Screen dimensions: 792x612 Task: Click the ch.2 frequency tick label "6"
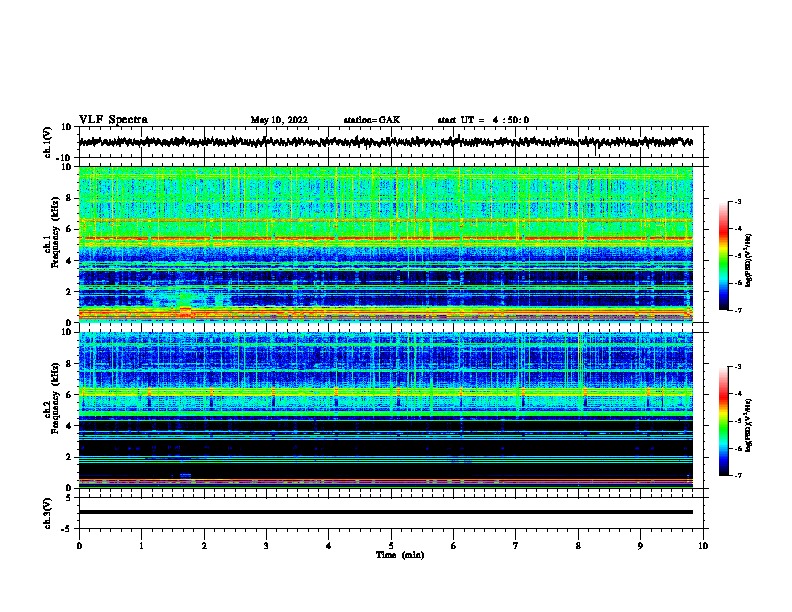coord(69,395)
